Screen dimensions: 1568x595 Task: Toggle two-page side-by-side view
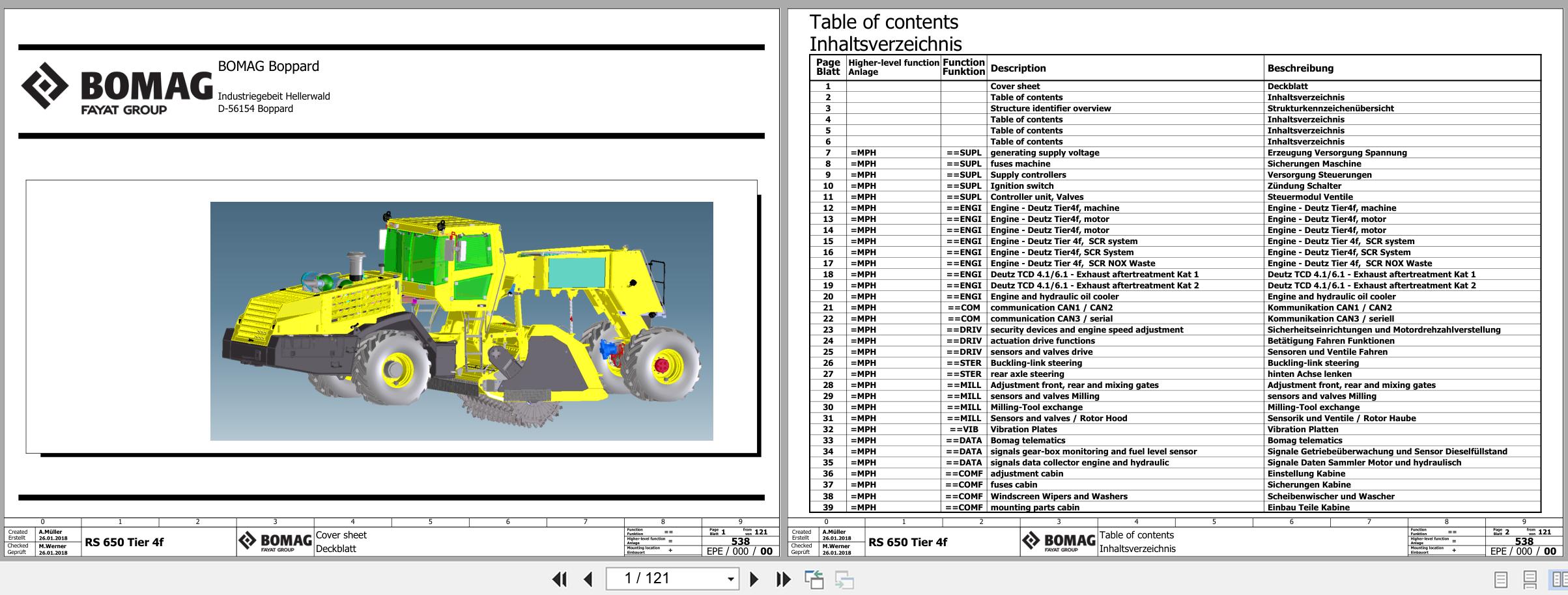tap(1559, 579)
